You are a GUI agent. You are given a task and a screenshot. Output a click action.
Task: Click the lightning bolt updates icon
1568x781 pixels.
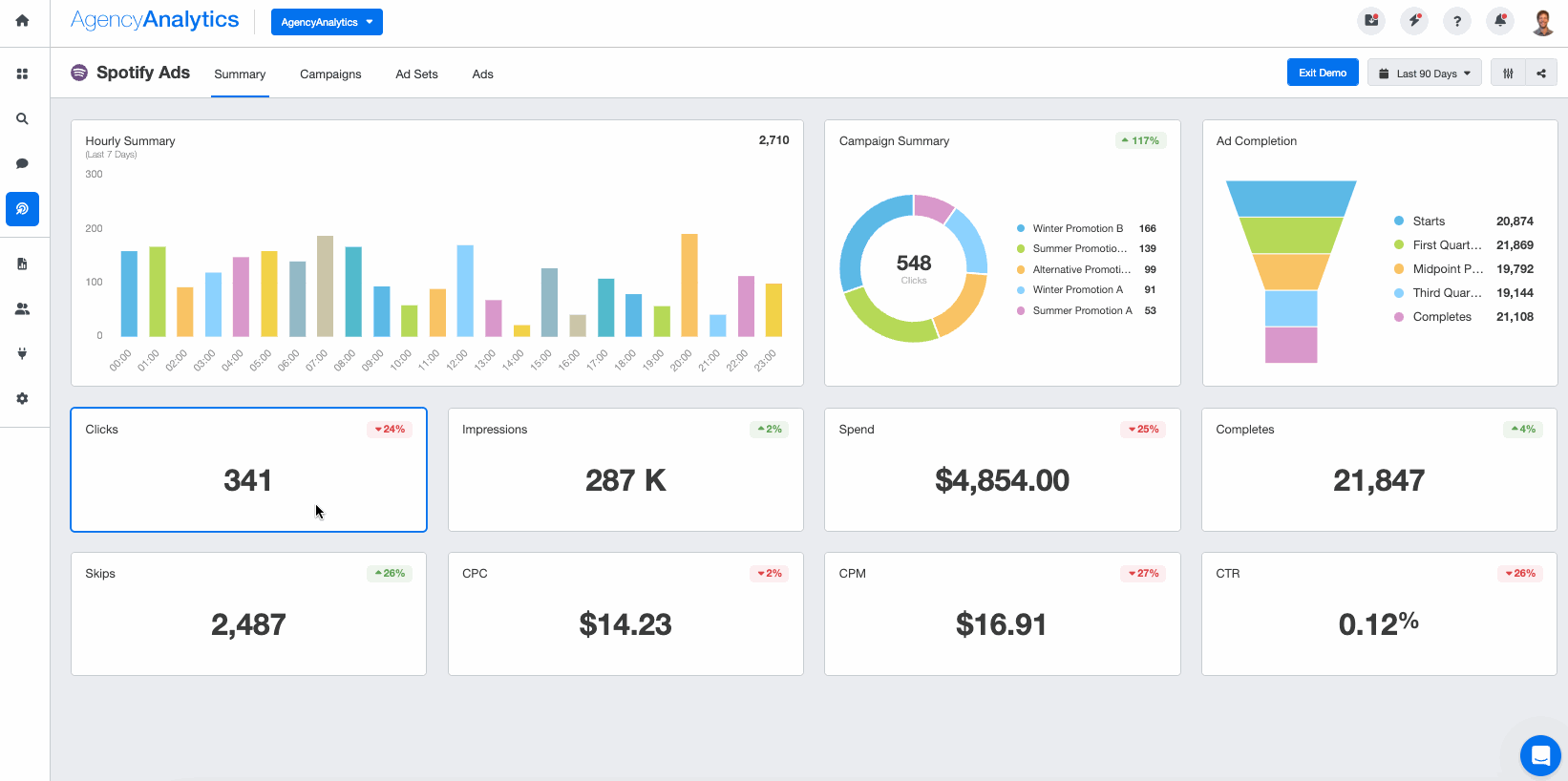tap(1414, 20)
